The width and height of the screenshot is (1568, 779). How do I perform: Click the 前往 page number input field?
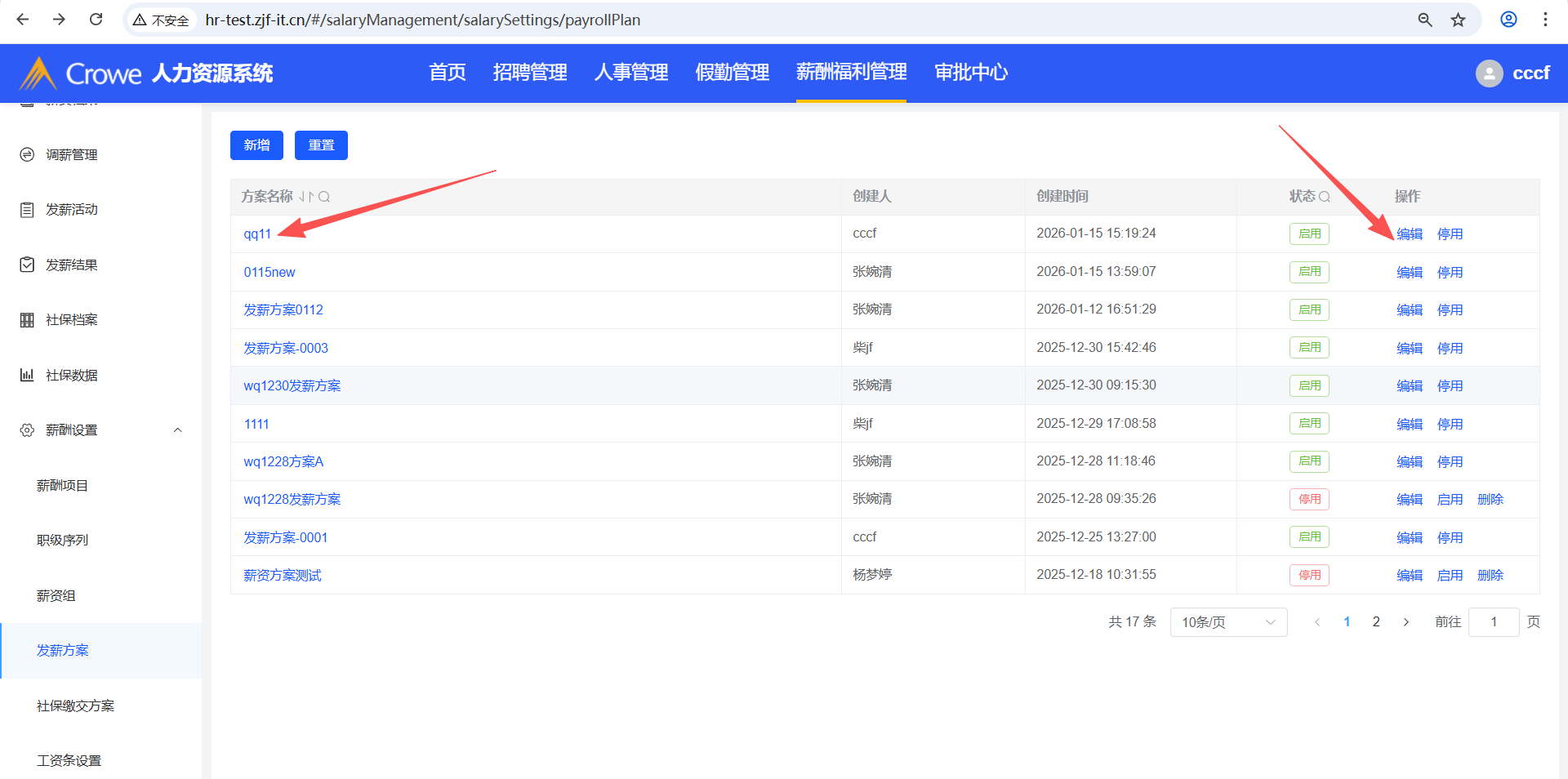point(1493,622)
